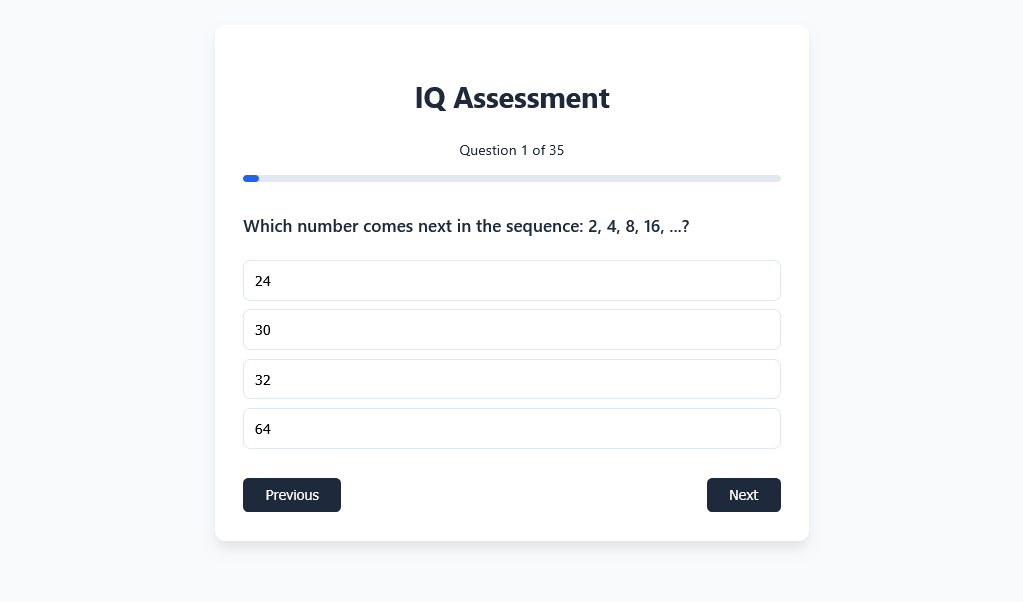Click the Next button
Image resolution: width=1023 pixels, height=602 pixels.
click(743, 495)
